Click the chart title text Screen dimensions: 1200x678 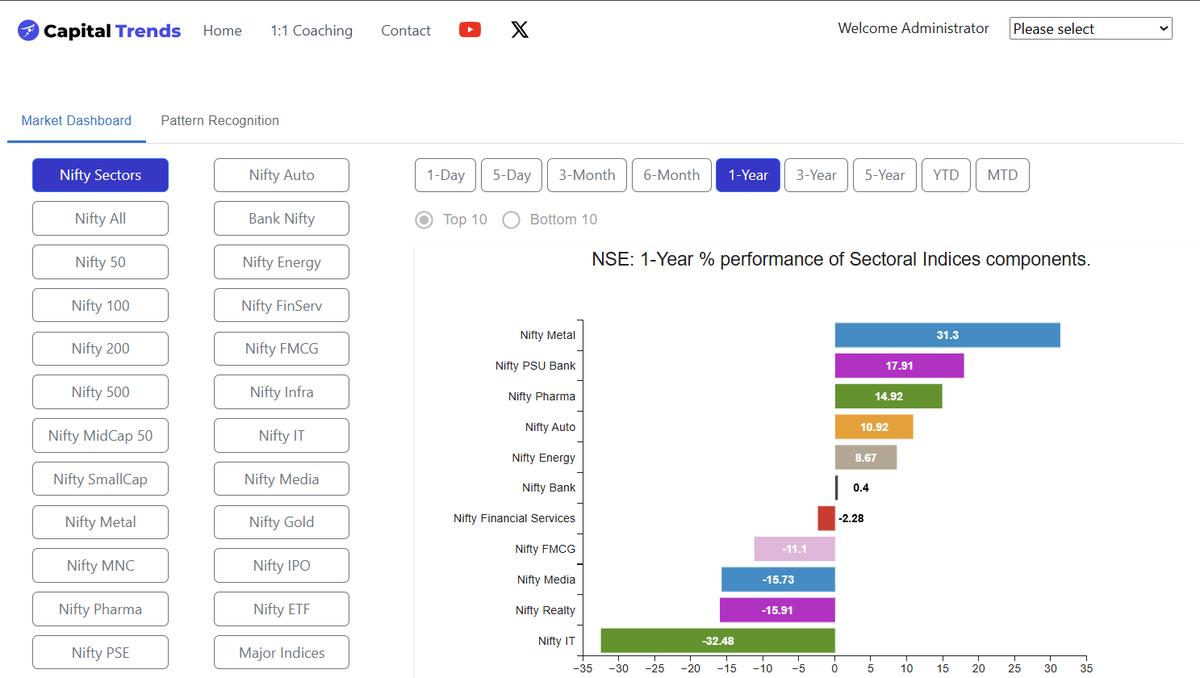pos(841,260)
